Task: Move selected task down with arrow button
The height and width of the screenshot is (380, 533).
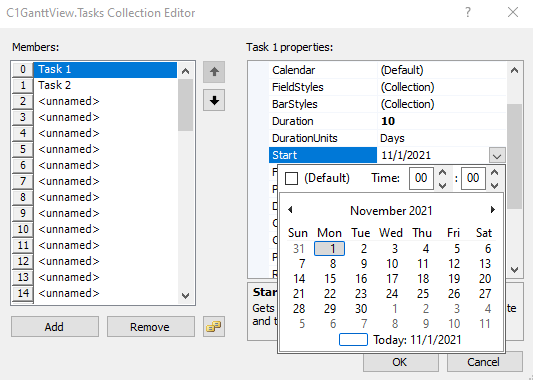Action: (x=214, y=100)
